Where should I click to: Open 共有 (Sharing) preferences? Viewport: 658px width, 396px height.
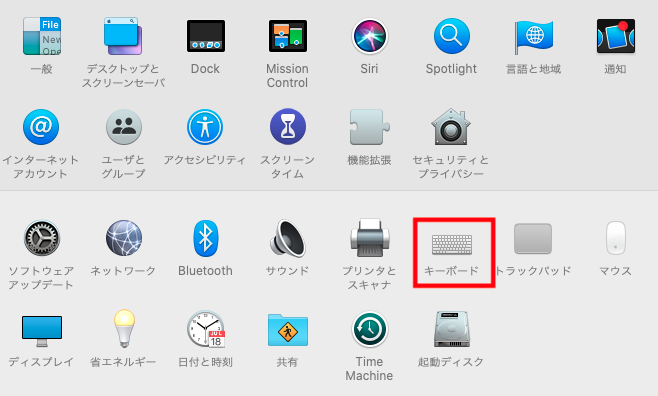[287, 330]
